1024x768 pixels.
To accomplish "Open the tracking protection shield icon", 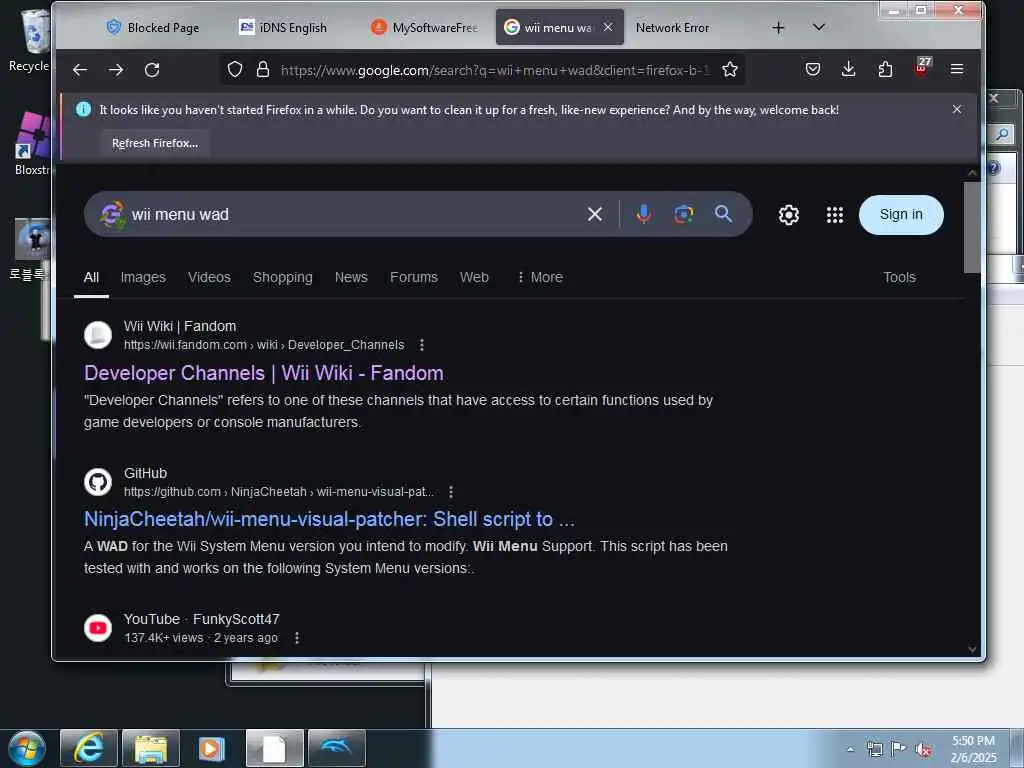I will (235, 69).
